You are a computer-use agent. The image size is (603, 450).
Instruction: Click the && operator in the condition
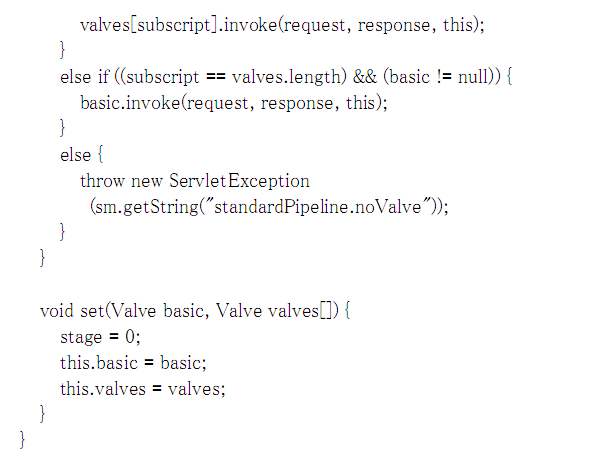[x=365, y=77]
